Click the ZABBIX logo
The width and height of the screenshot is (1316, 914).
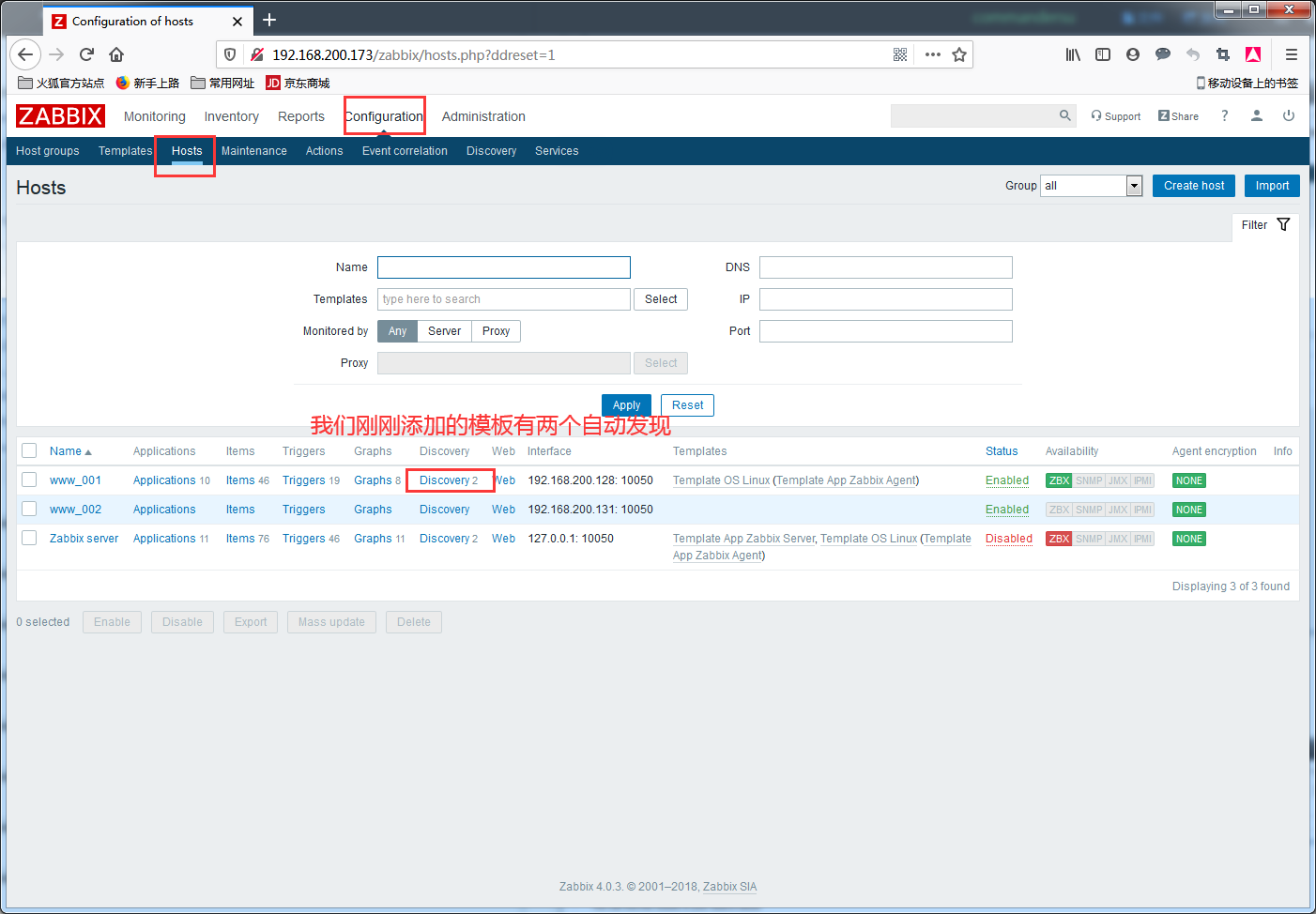(60, 116)
